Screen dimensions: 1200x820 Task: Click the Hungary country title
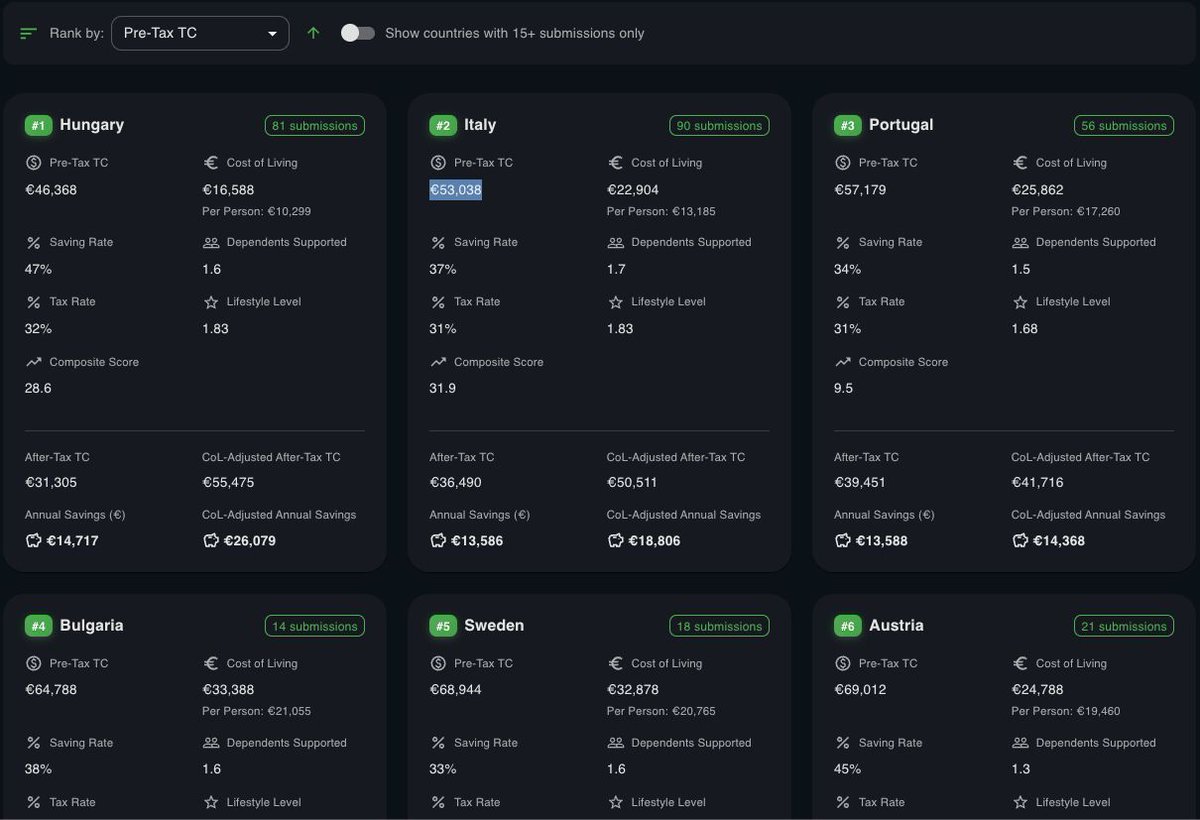(92, 125)
